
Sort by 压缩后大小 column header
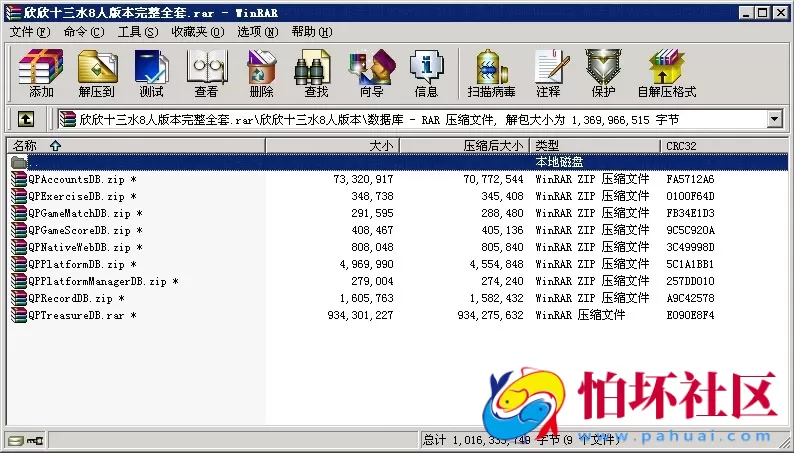click(464, 146)
